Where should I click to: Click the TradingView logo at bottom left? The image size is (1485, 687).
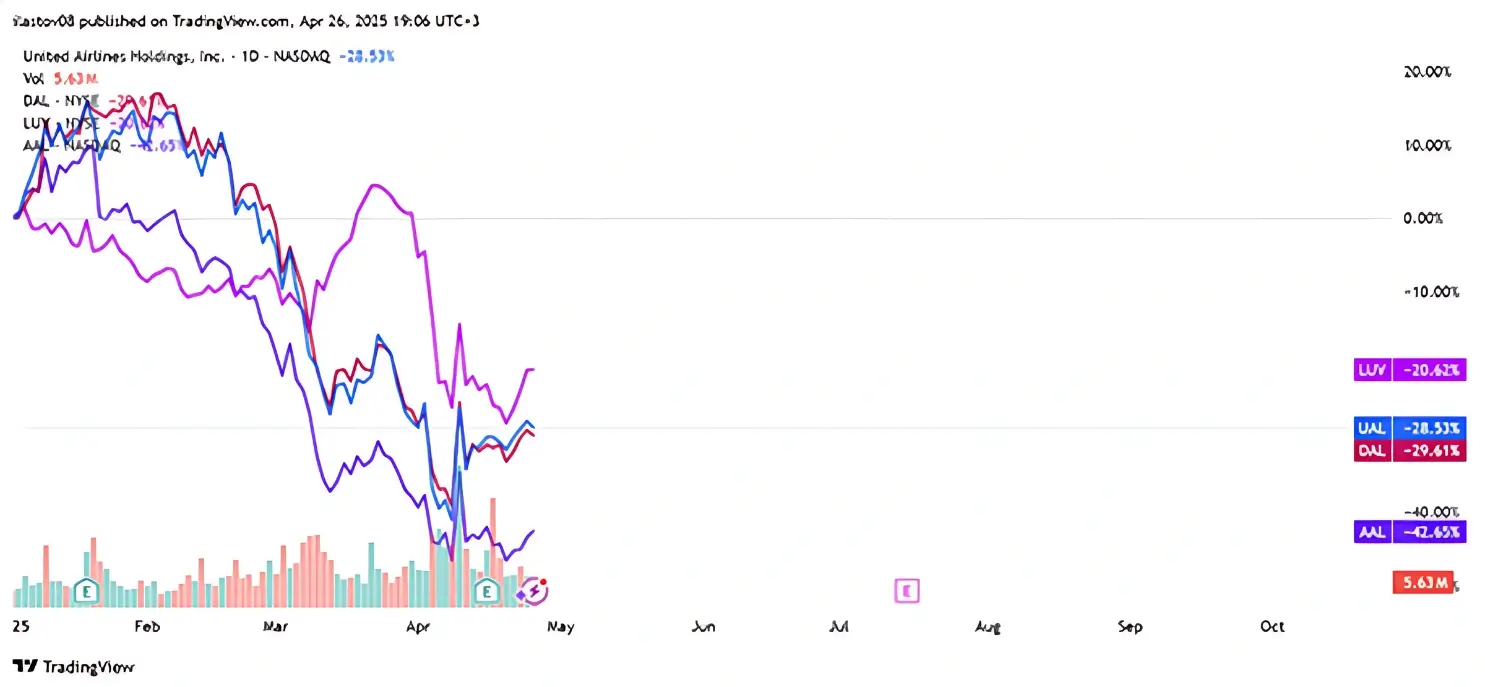74,667
